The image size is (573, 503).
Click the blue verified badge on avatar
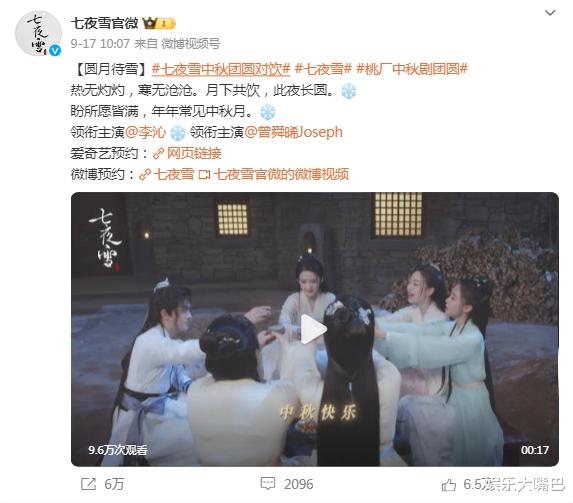coord(55,50)
